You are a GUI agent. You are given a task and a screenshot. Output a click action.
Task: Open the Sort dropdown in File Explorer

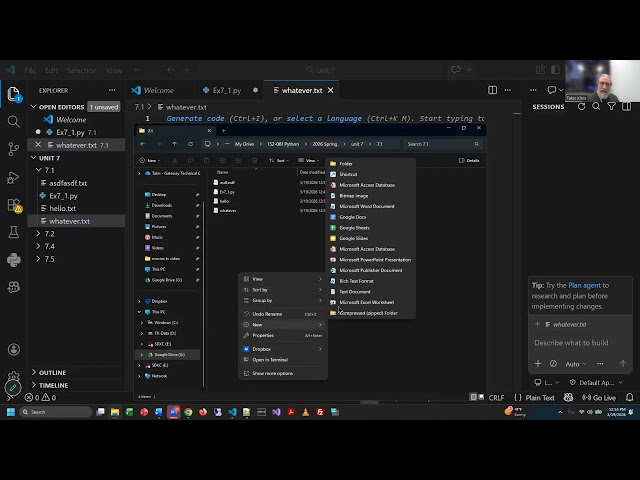point(279,160)
